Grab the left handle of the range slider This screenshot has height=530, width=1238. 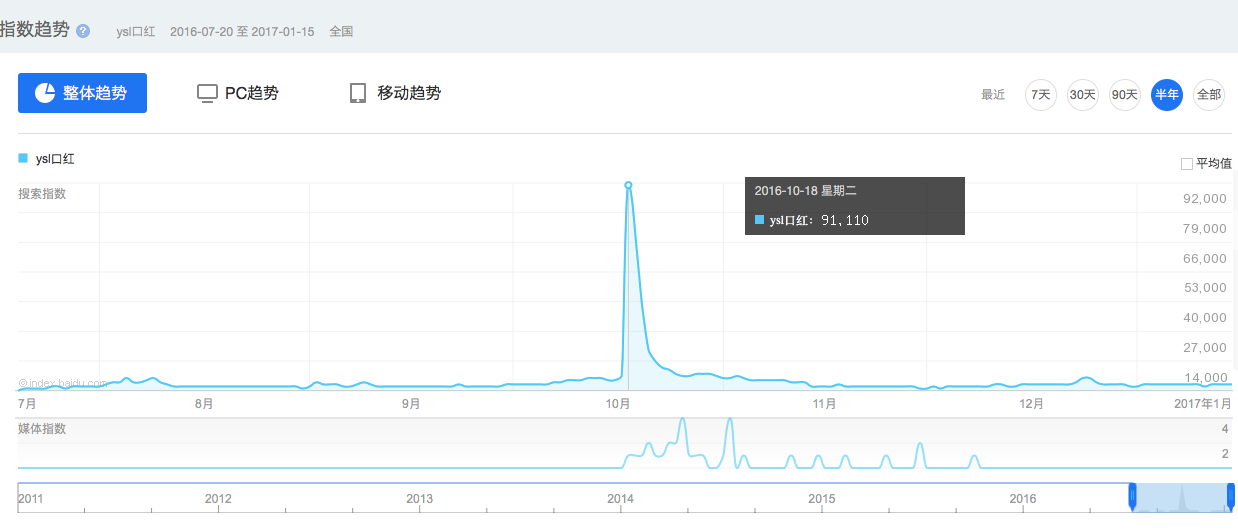(1133, 495)
